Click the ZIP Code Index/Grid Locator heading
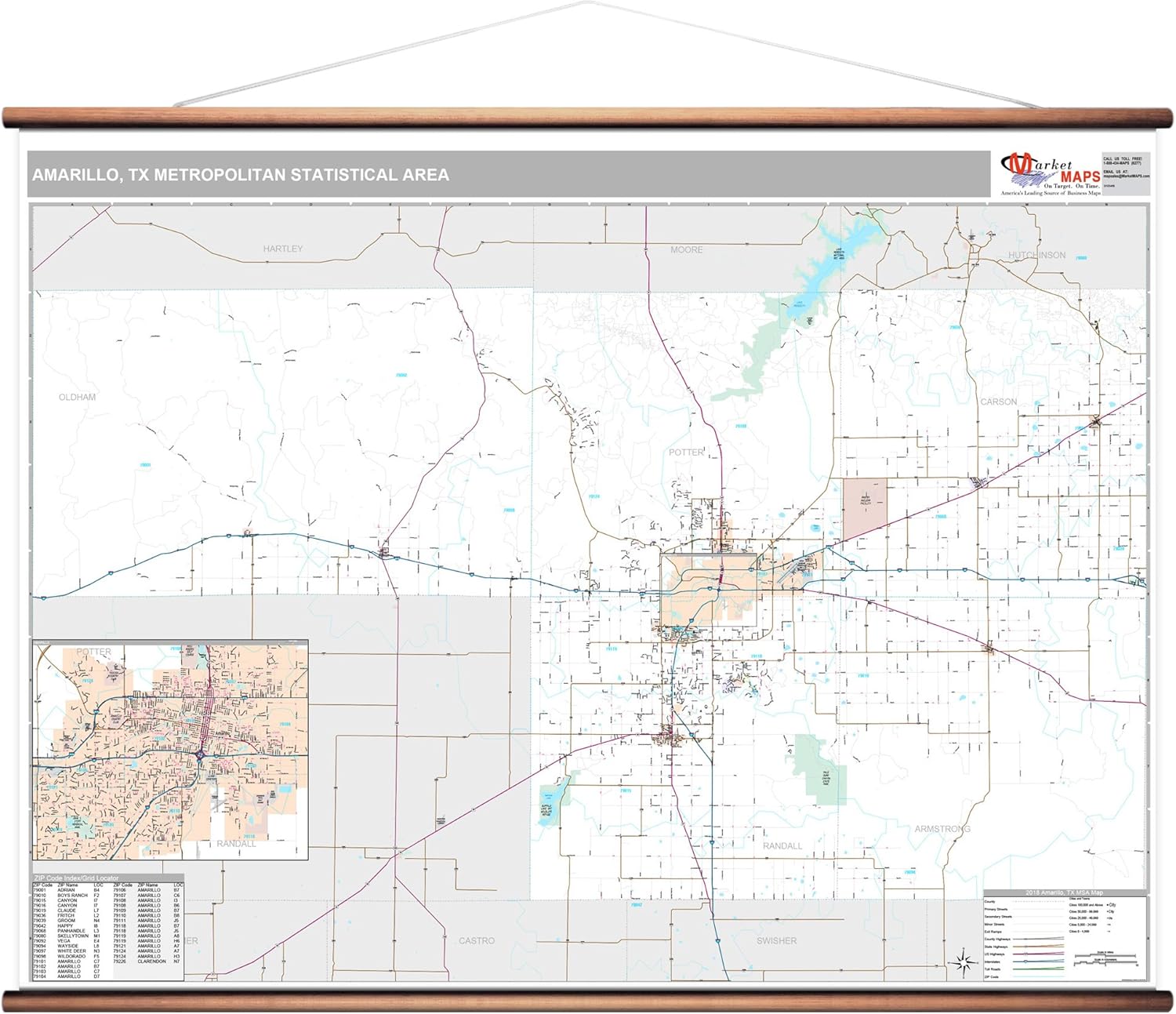 [x=76, y=878]
